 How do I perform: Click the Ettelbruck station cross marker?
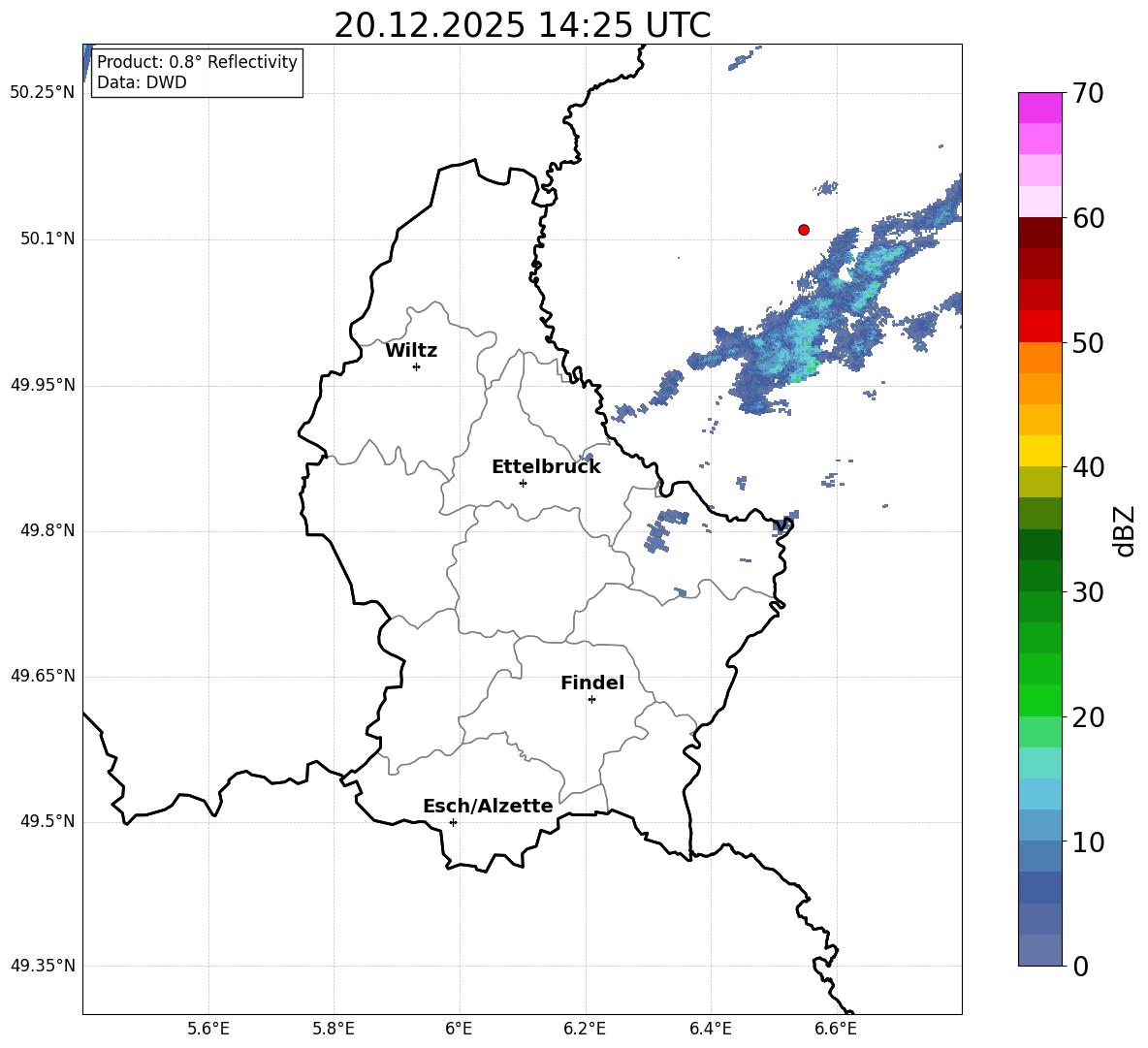coord(523,483)
